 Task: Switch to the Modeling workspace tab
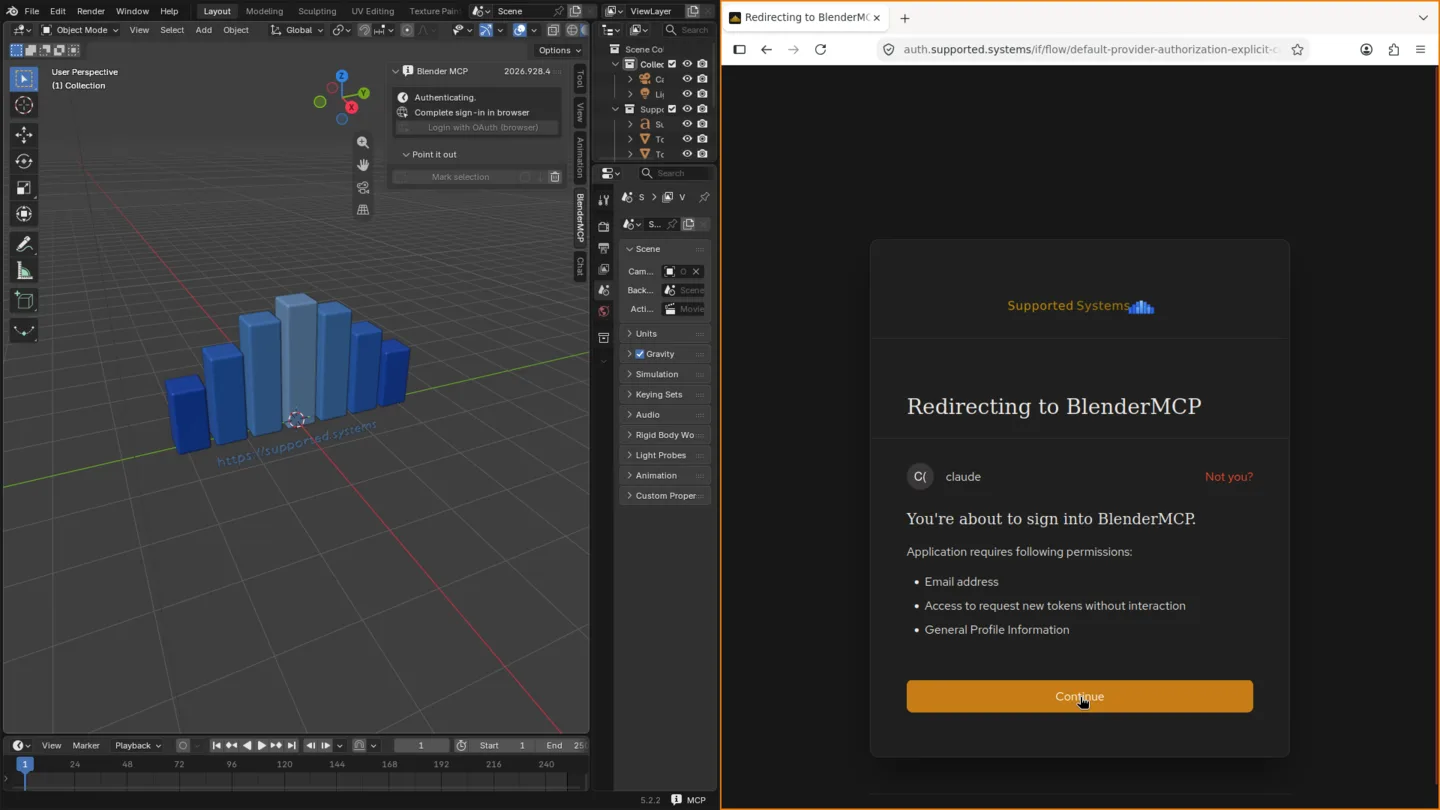(264, 11)
